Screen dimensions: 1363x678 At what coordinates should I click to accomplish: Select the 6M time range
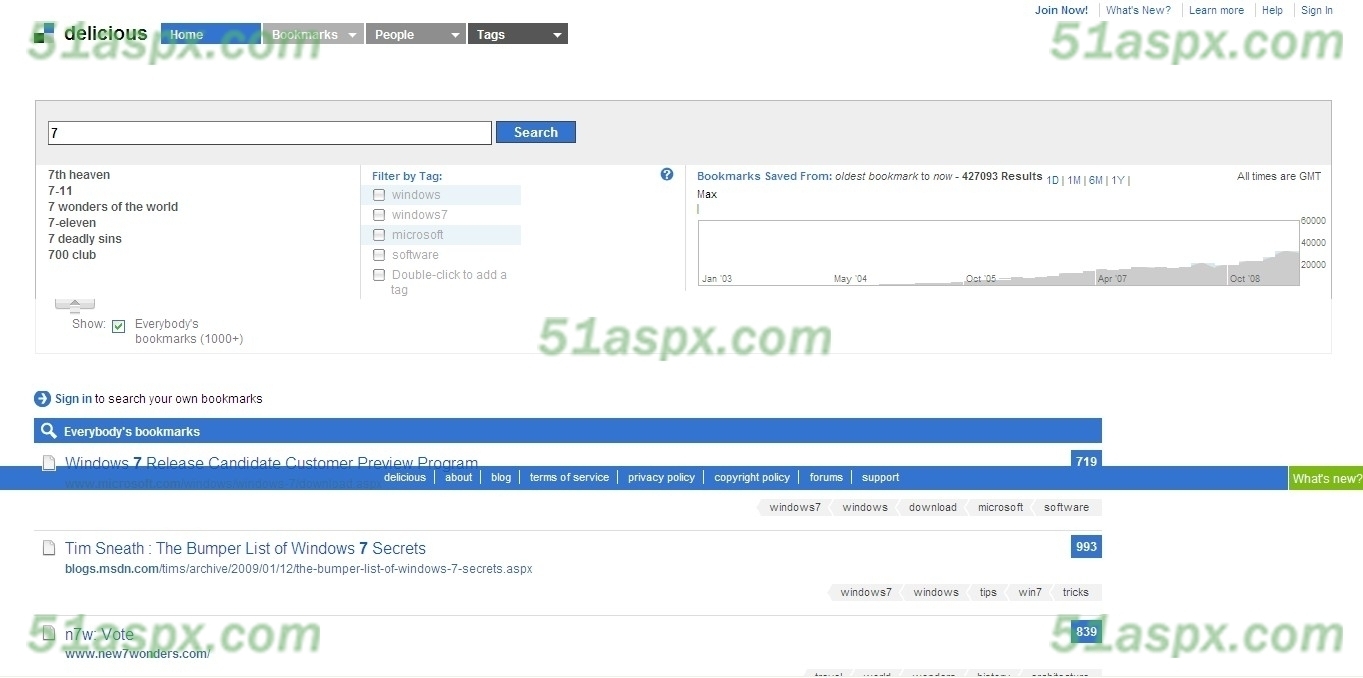[x=1096, y=180]
